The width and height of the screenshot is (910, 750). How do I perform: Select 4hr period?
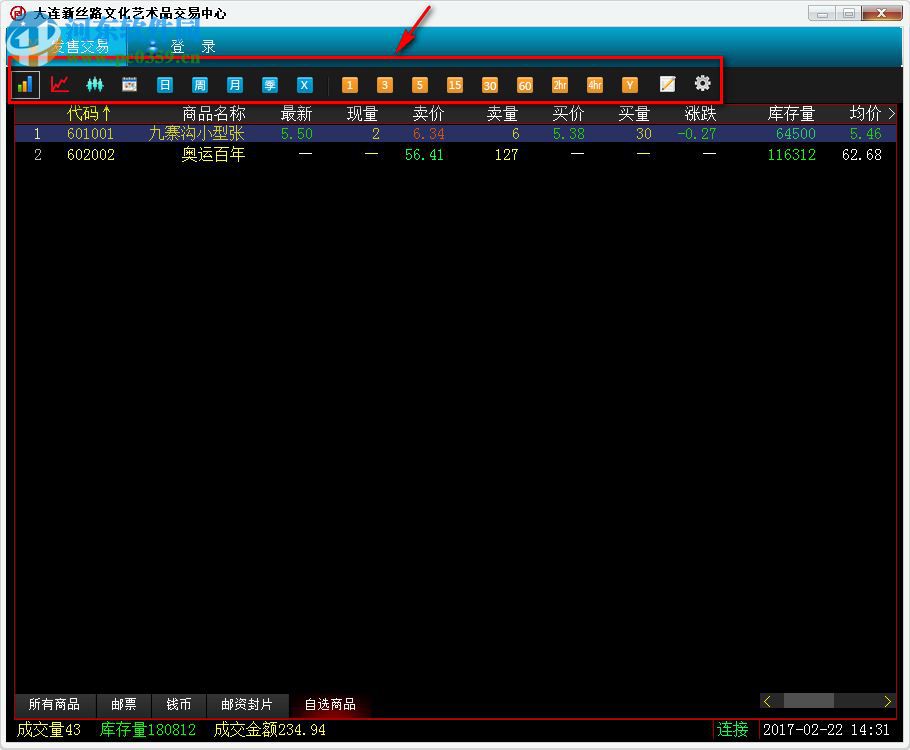595,85
